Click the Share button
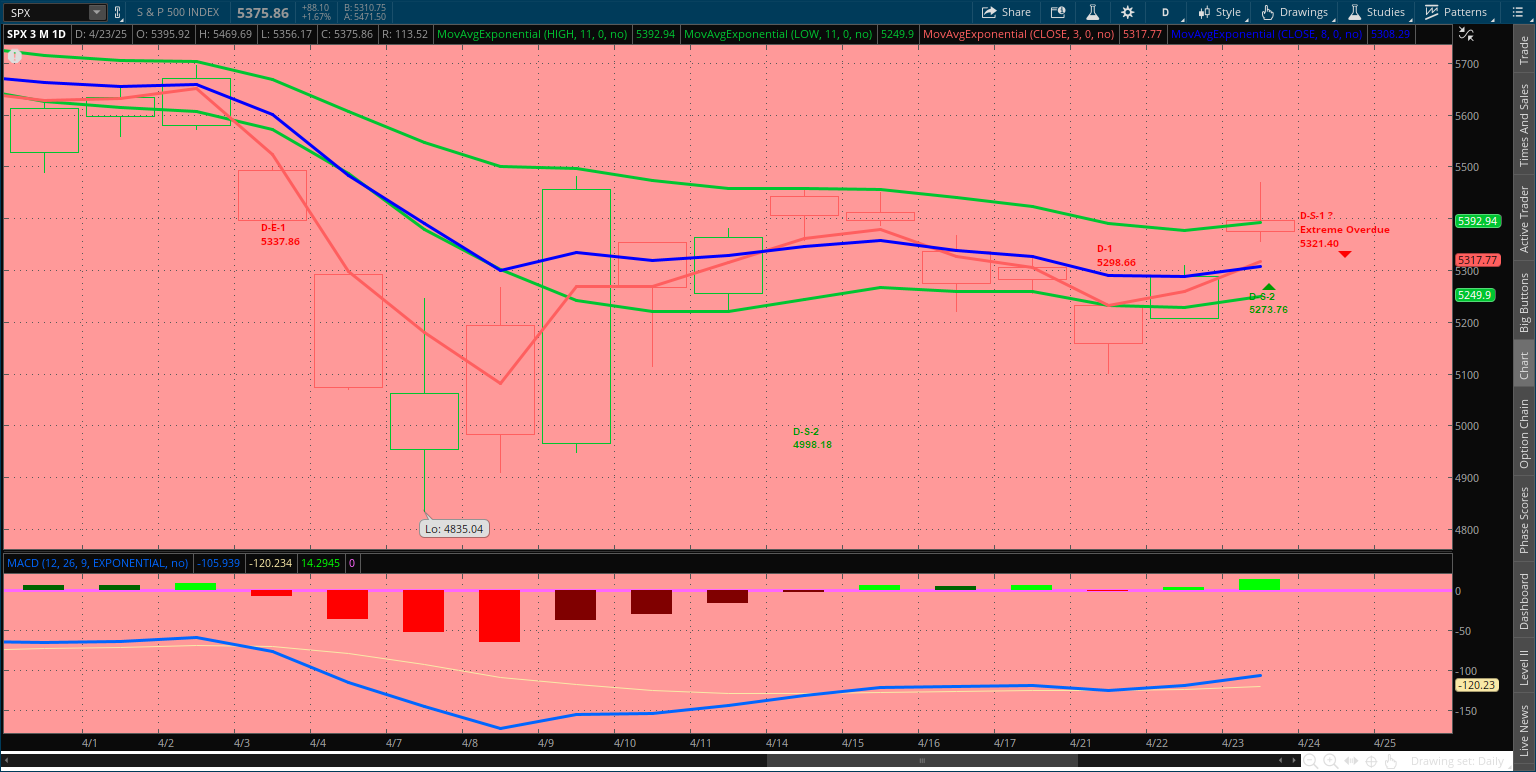 (x=1006, y=12)
